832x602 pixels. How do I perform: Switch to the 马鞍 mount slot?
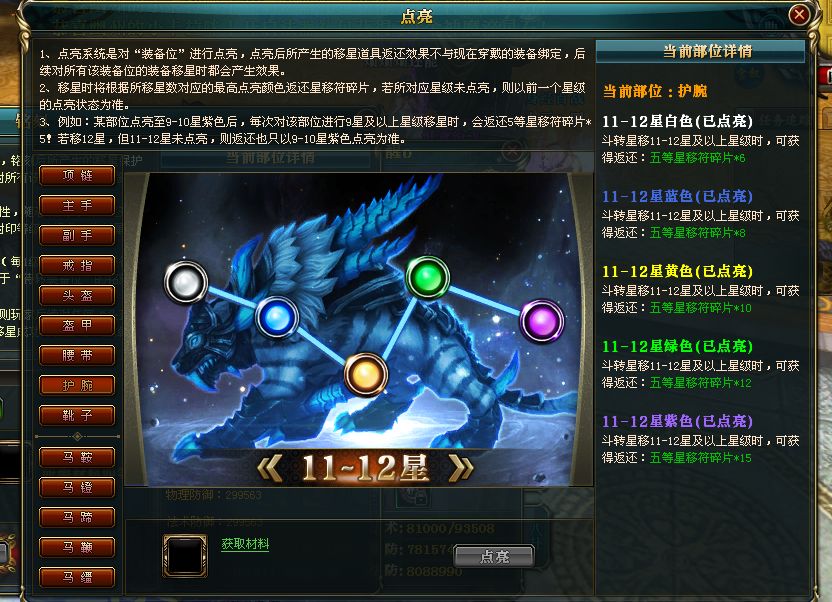tap(77, 457)
